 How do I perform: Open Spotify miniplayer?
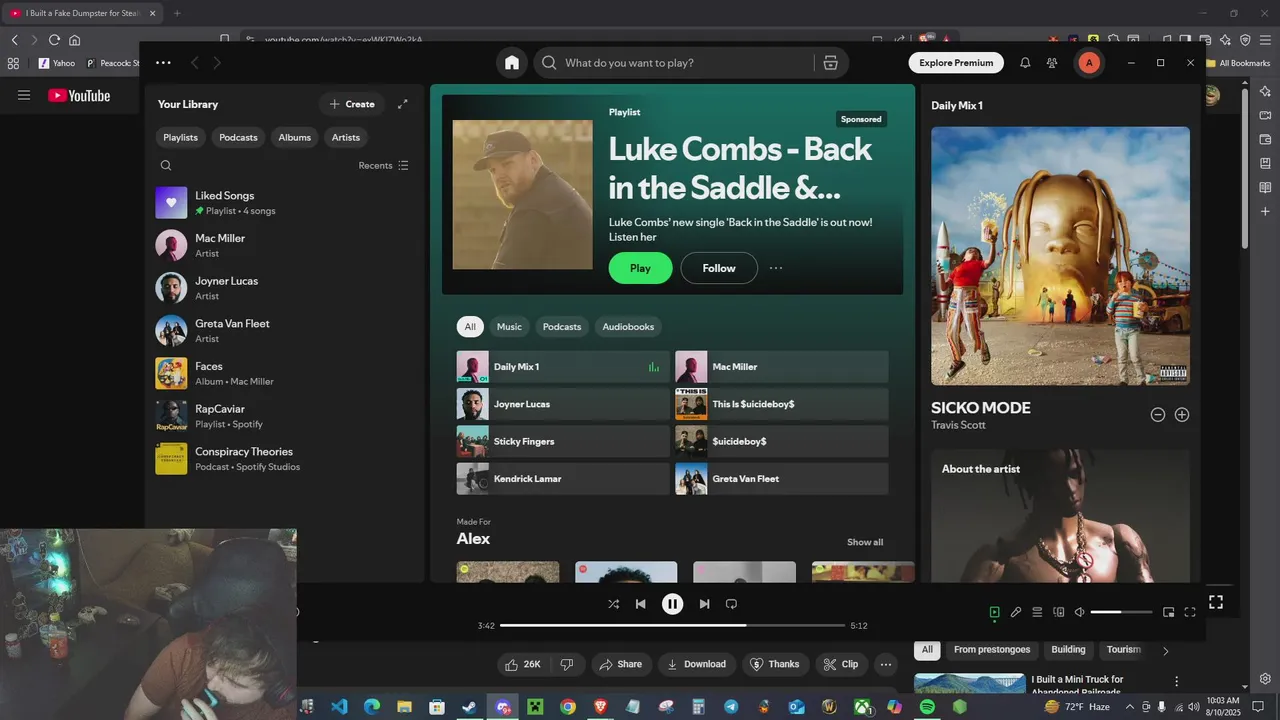[x=1168, y=612]
